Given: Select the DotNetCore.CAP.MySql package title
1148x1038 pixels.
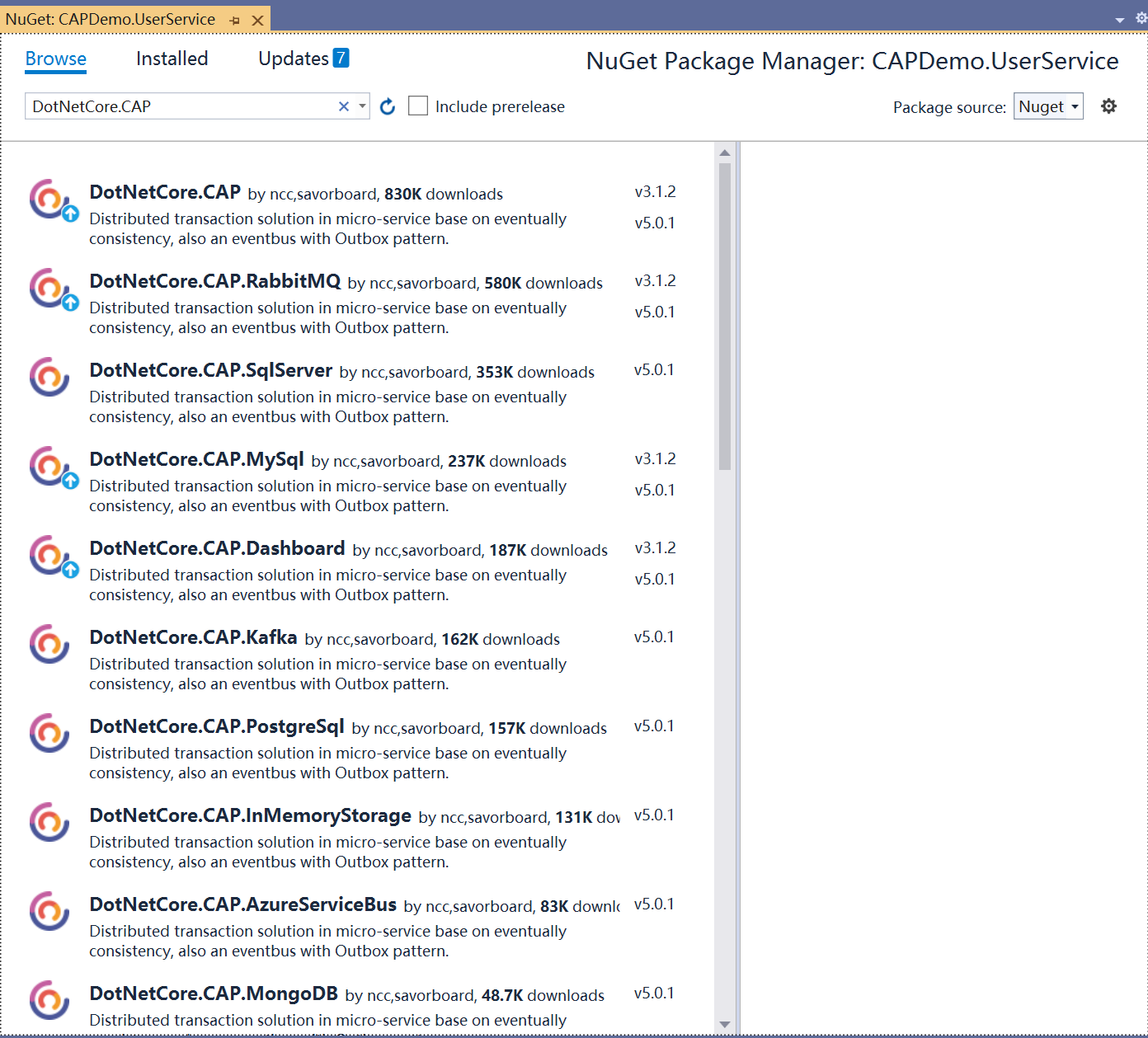Looking at the screenshot, I should 196,459.
